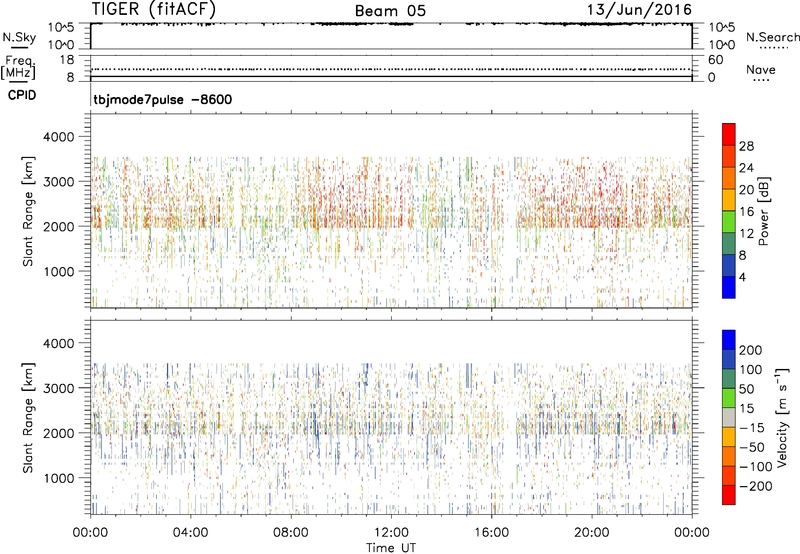
Task: Click the blue top of velocity colorbar
Action: pos(729,340)
